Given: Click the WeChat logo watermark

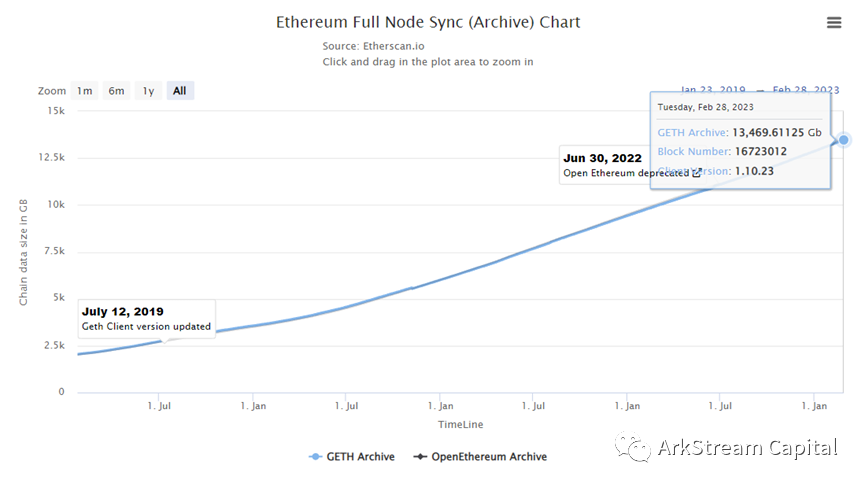Looking at the screenshot, I should click(x=633, y=447).
